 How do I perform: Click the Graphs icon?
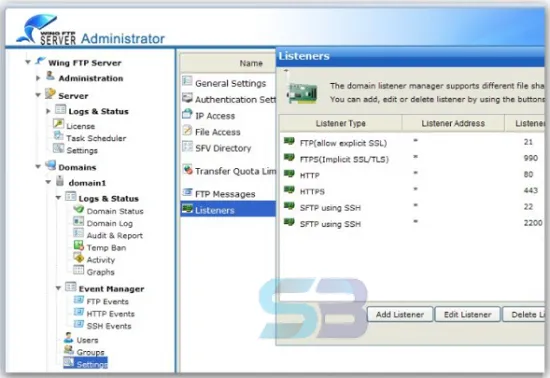click(x=79, y=270)
